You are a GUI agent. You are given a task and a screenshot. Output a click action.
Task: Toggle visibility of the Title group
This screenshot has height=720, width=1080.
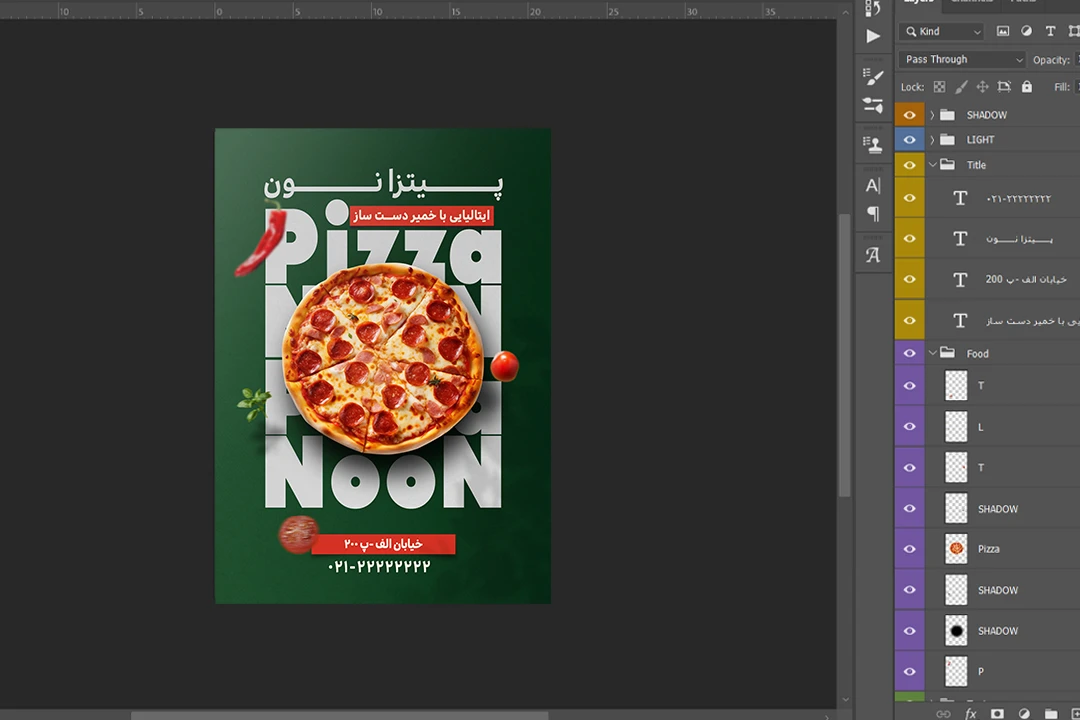pyautogui.click(x=909, y=165)
